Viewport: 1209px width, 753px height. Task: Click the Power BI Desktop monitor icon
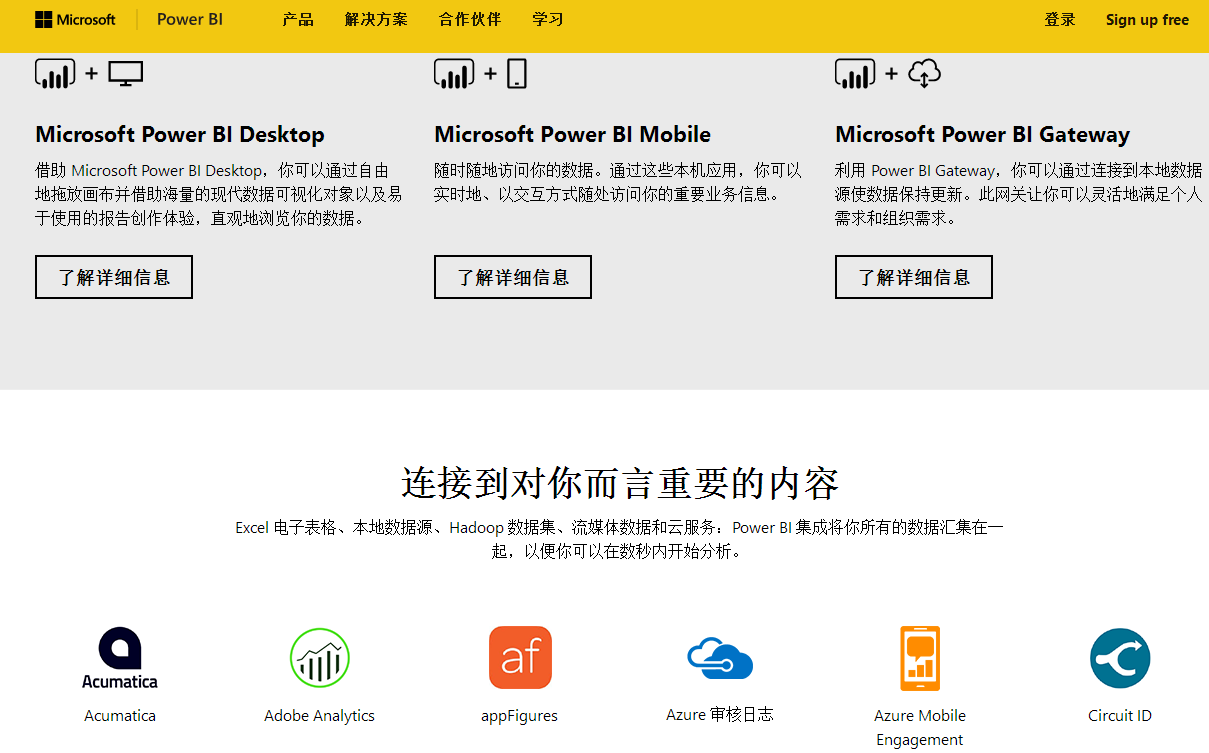(x=126, y=73)
